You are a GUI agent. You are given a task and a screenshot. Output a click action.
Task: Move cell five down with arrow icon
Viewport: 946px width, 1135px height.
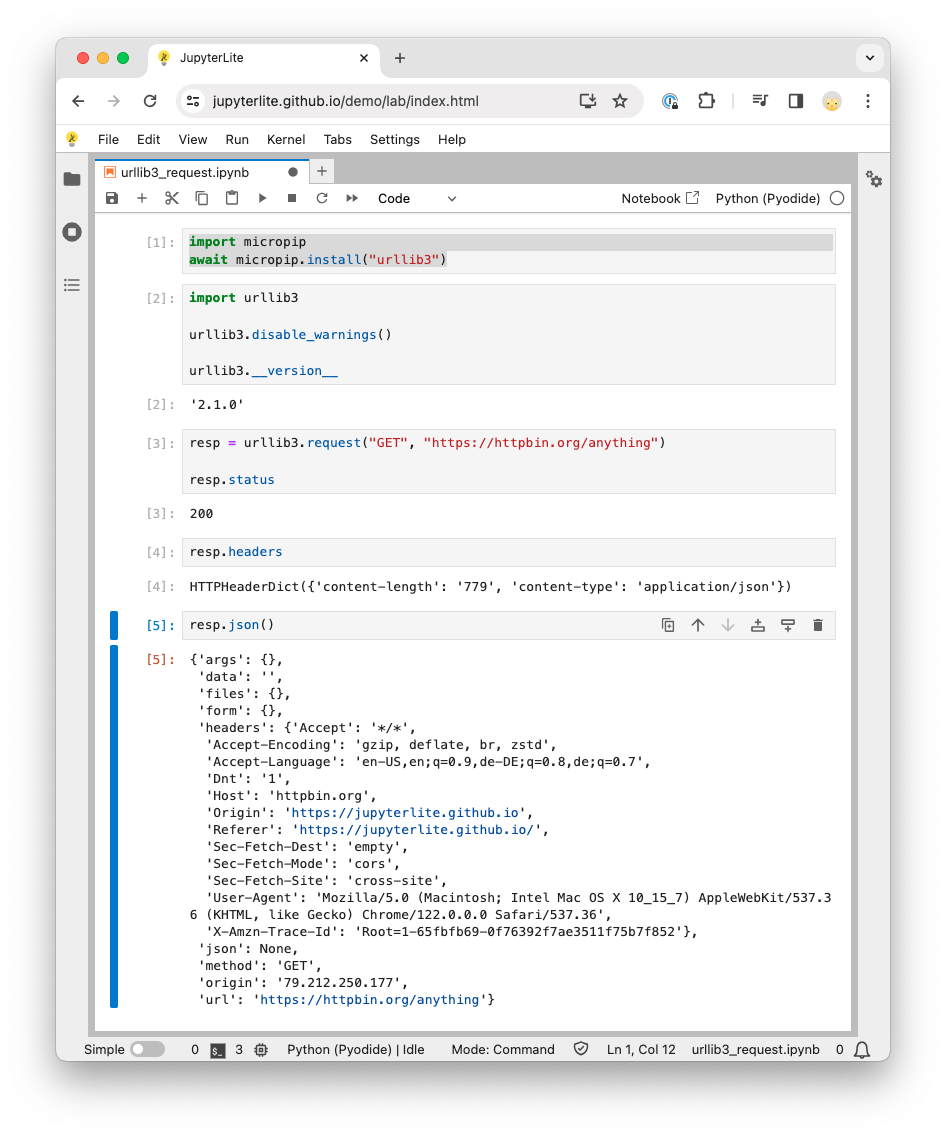(728, 625)
